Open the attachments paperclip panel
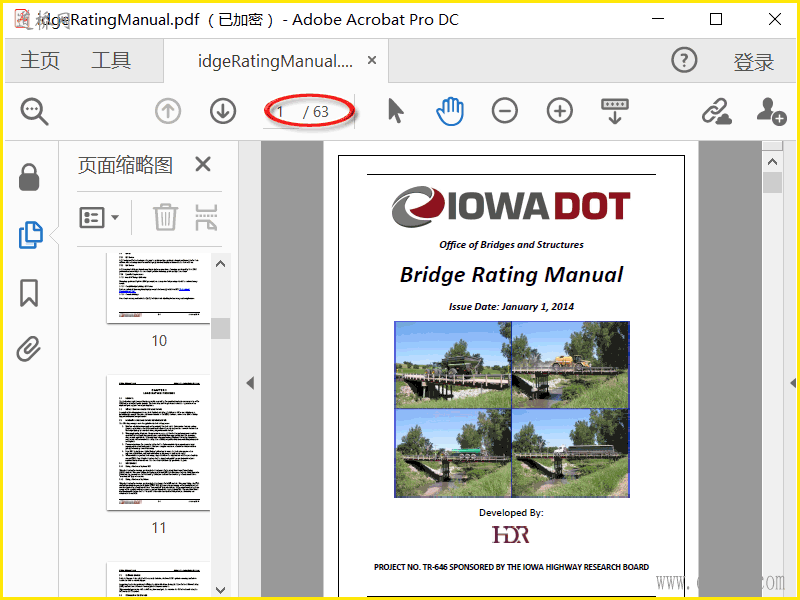 [29, 349]
